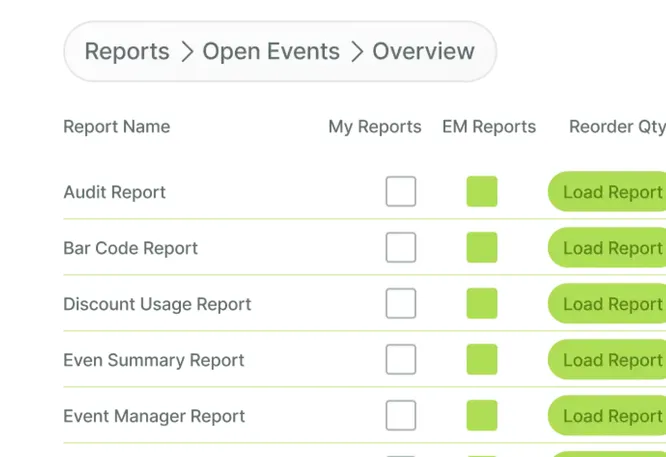This screenshot has width=666, height=457.
Task: Load the Bar Code Report
Action: click(607, 248)
